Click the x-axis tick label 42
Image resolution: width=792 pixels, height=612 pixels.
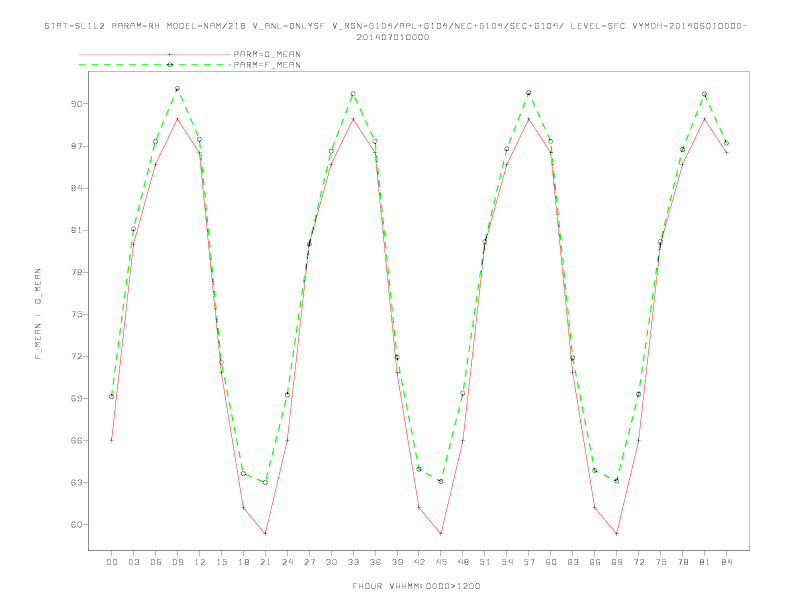[419, 562]
